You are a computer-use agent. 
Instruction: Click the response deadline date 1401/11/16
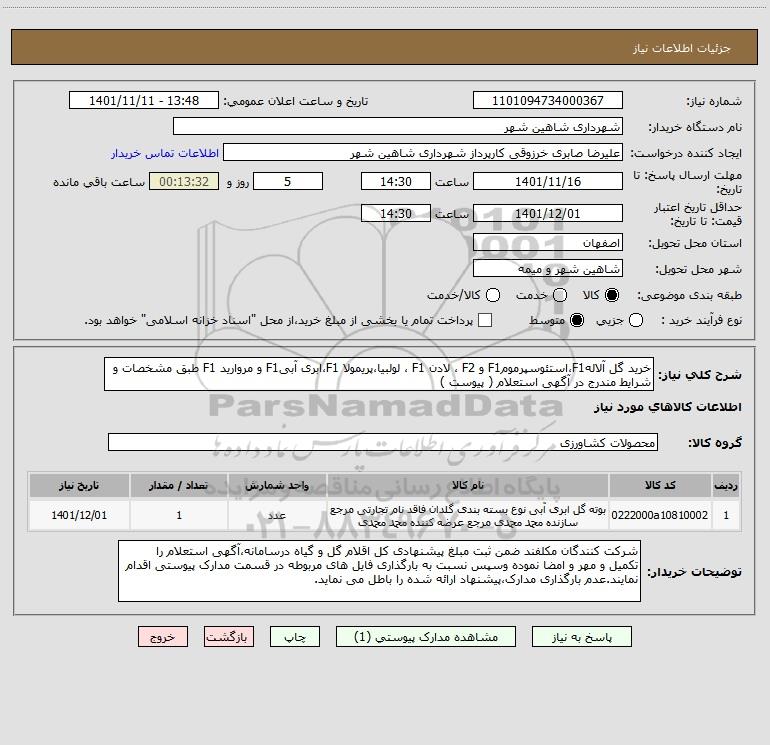548,181
